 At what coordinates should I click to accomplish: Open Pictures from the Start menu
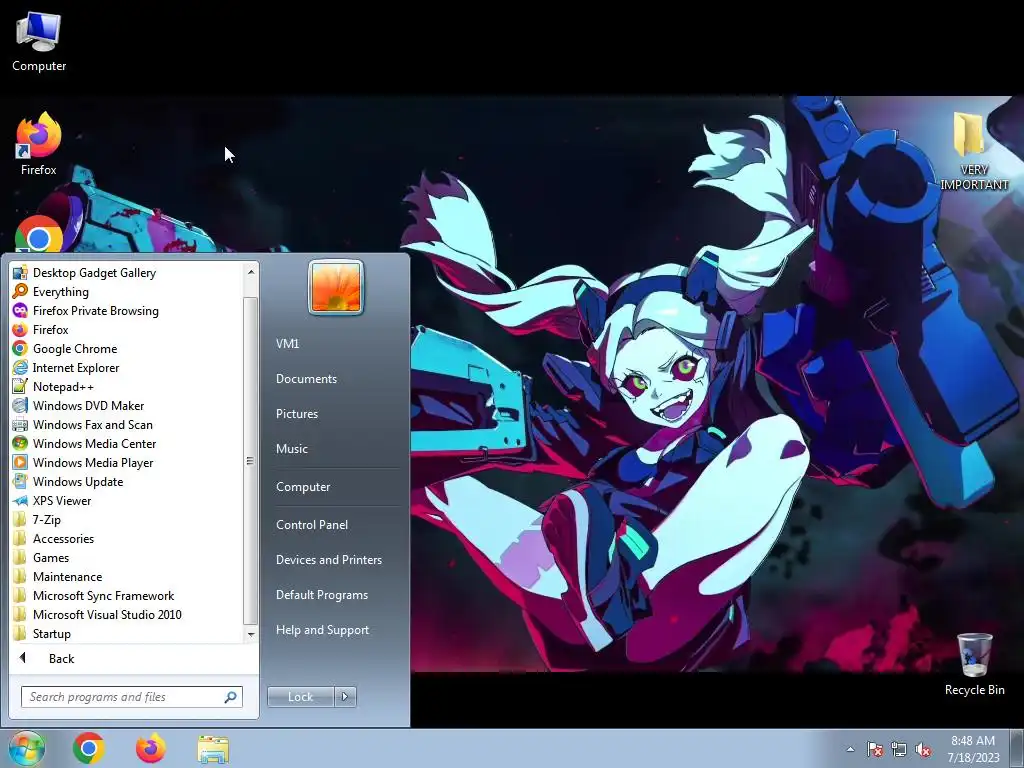coord(296,413)
